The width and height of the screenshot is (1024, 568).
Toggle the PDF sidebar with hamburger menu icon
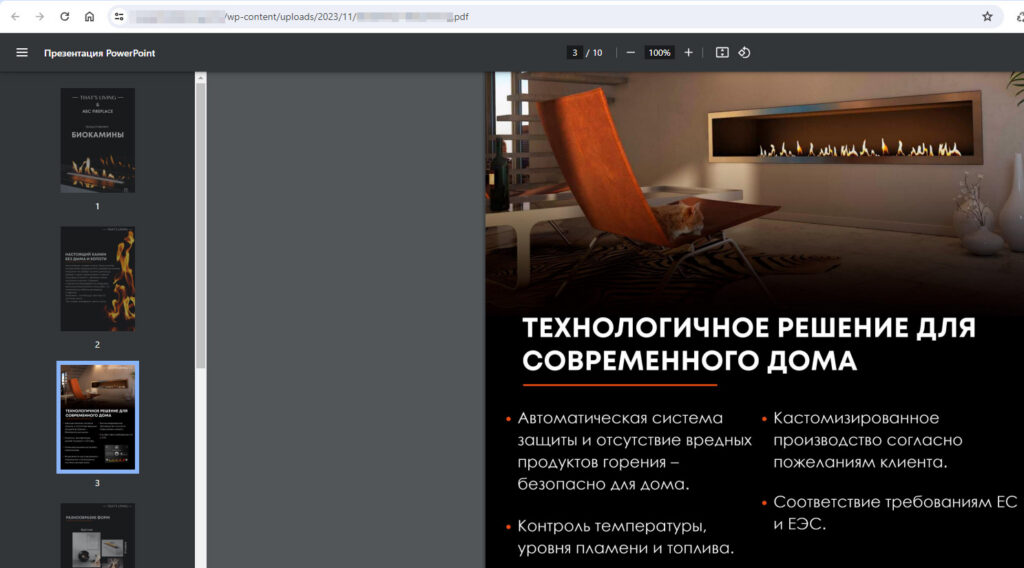[x=22, y=53]
